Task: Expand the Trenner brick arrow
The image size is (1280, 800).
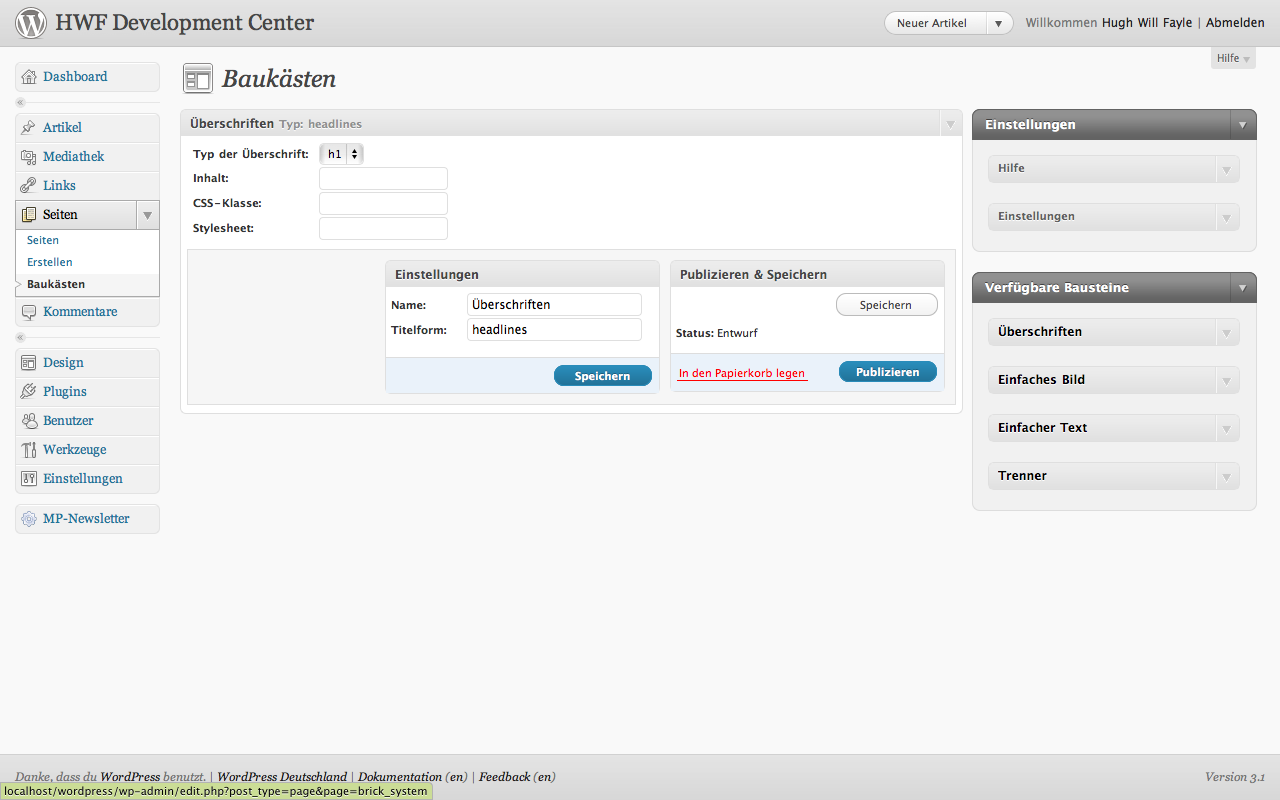Action: click(1227, 476)
